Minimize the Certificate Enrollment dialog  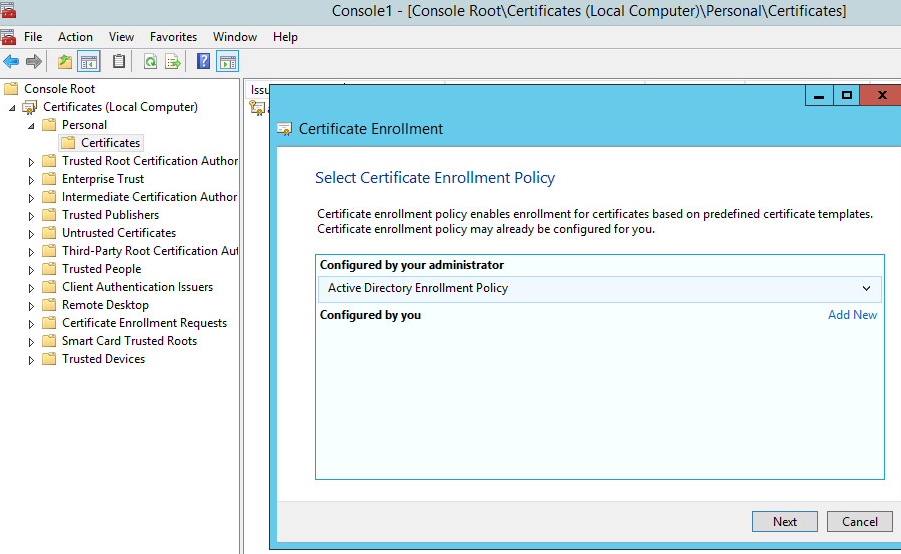[x=819, y=95]
